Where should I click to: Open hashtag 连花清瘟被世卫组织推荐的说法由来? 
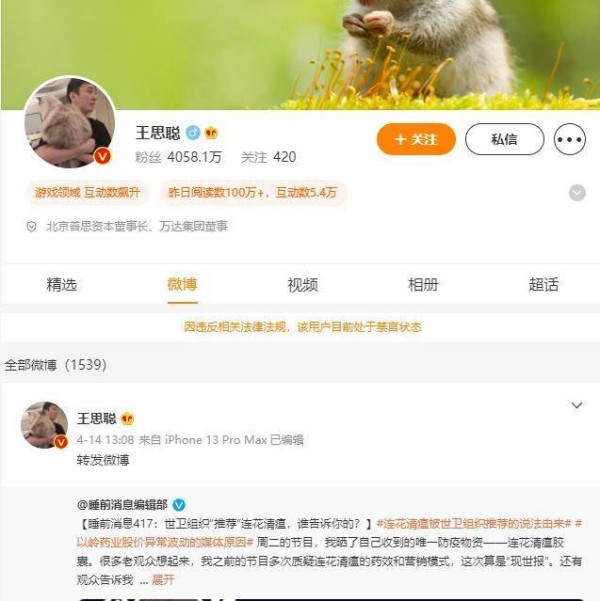(474, 523)
